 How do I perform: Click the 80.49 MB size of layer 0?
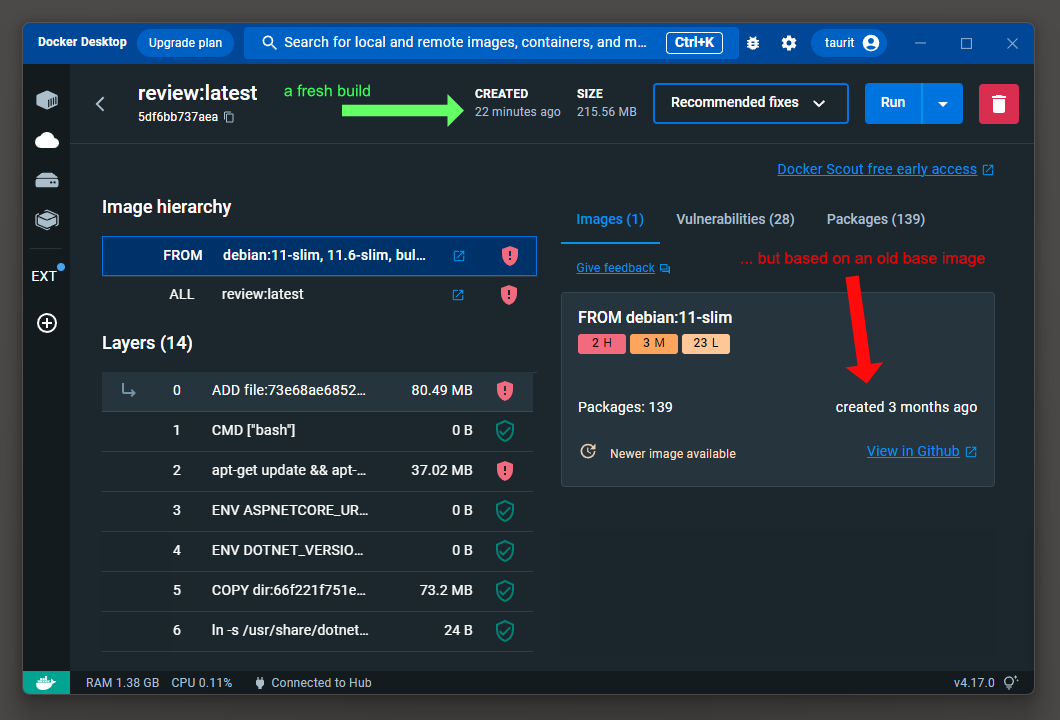(x=442, y=391)
